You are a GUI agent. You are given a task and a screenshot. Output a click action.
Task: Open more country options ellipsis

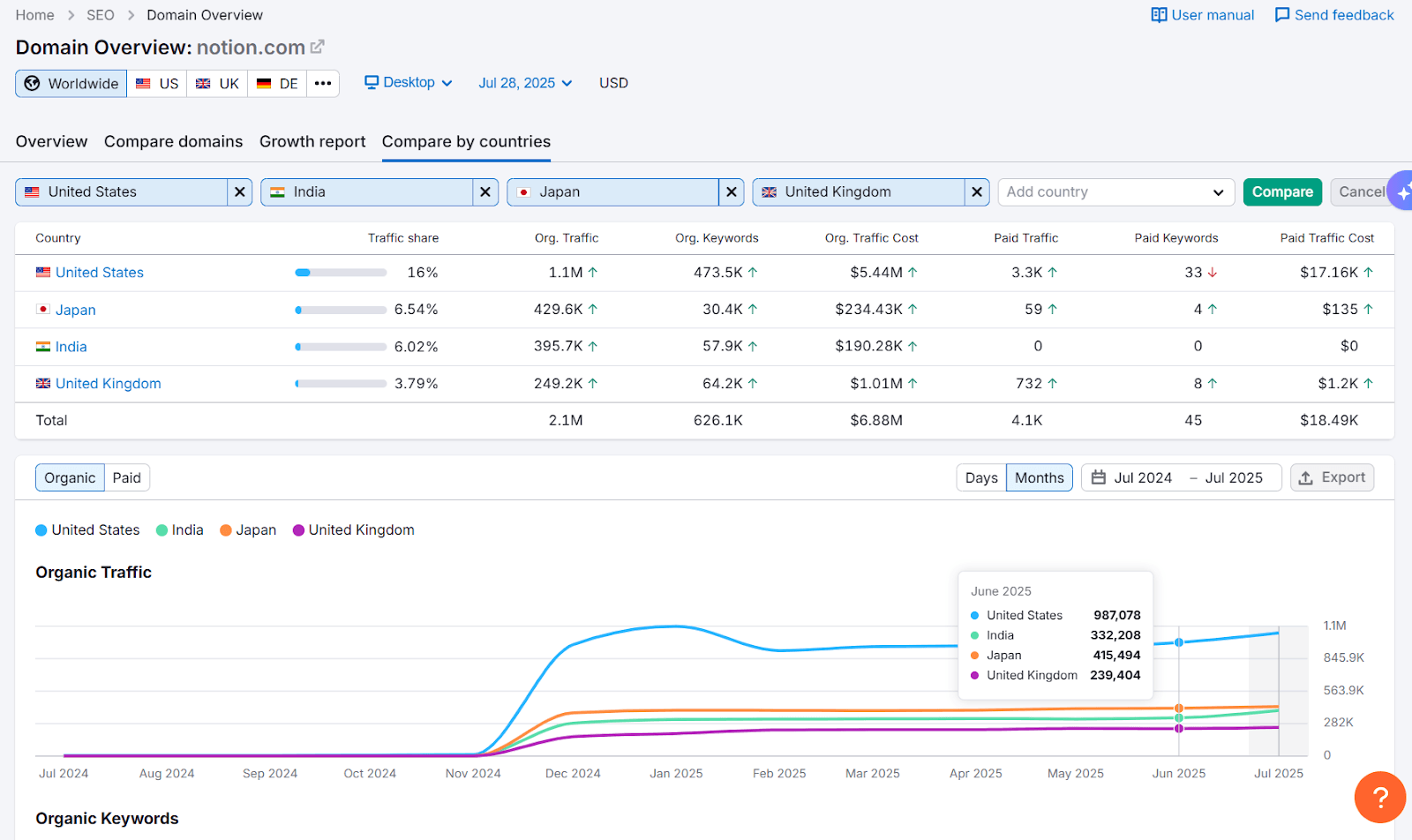(323, 84)
